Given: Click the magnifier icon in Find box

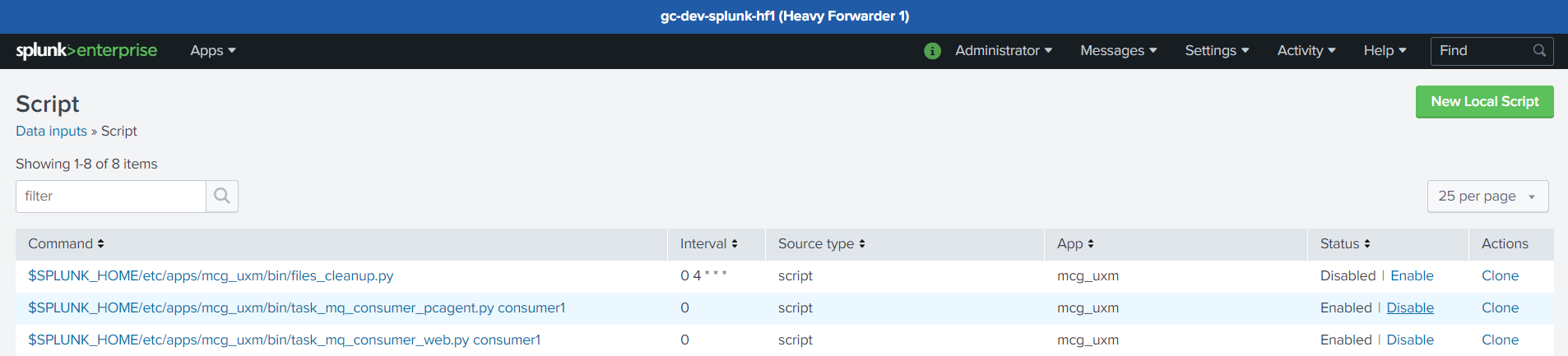Looking at the screenshot, I should pyautogui.click(x=1539, y=51).
